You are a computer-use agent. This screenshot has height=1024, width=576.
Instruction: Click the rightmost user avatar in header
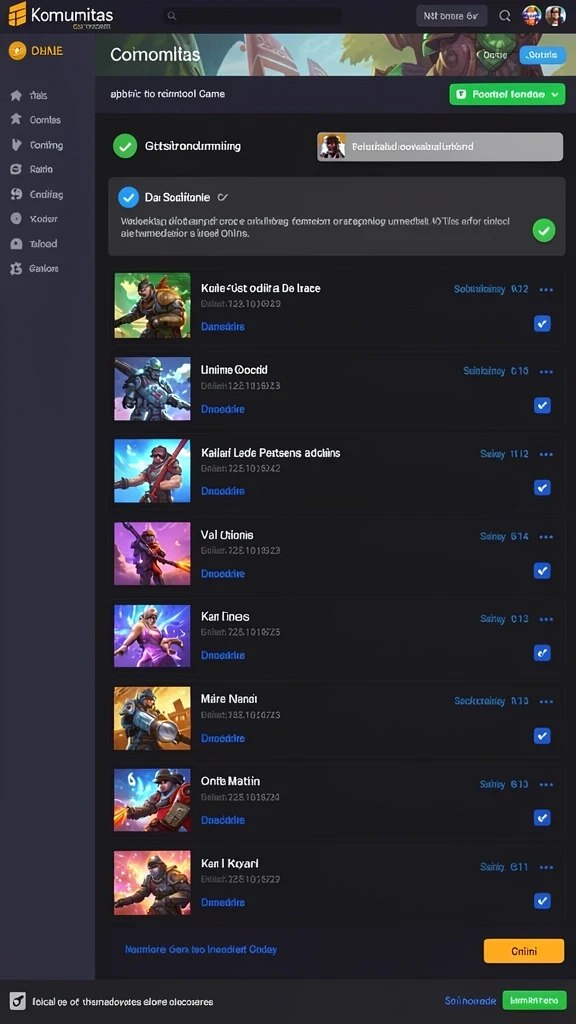point(555,16)
